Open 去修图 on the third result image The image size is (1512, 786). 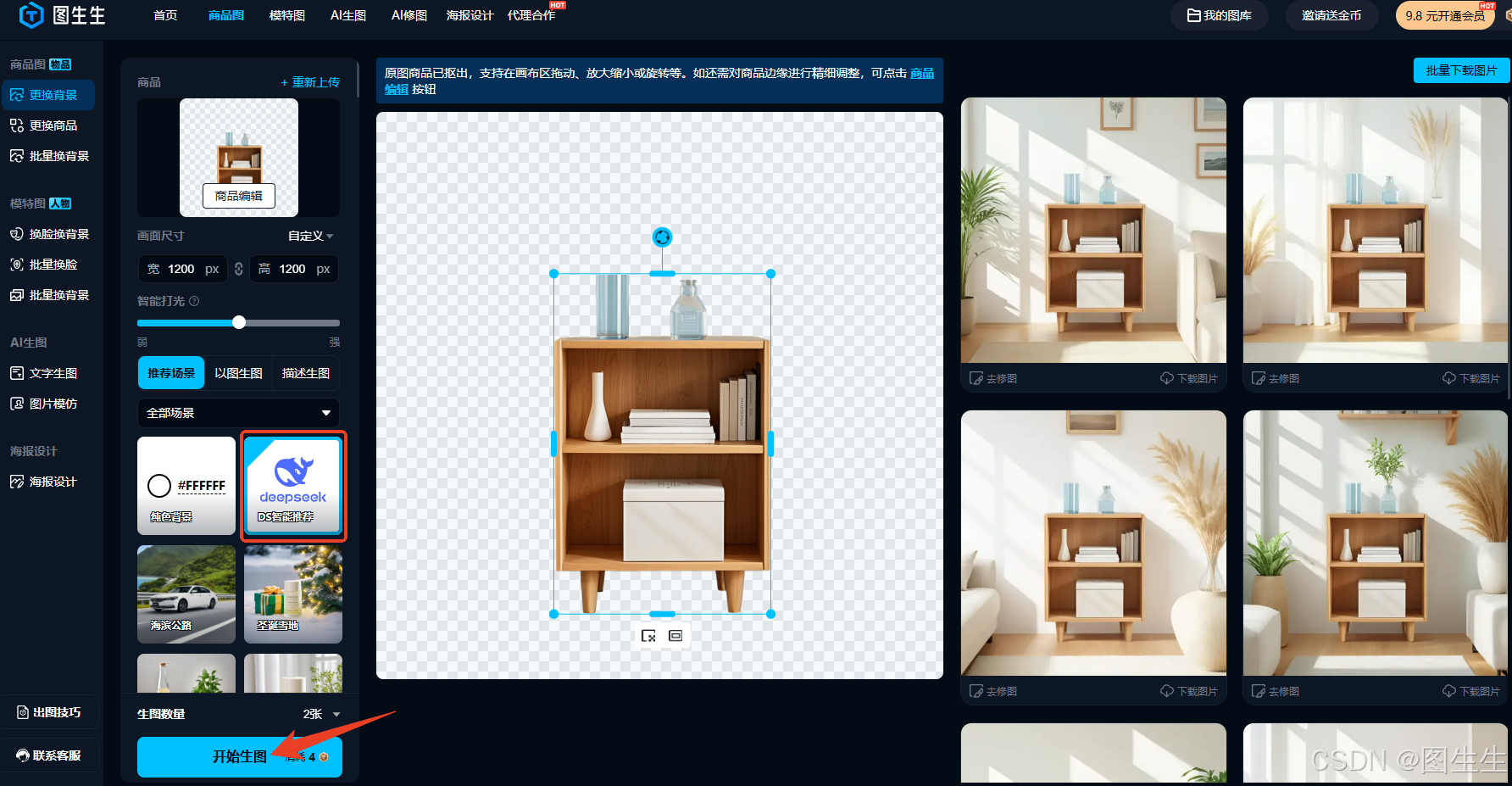click(x=993, y=691)
